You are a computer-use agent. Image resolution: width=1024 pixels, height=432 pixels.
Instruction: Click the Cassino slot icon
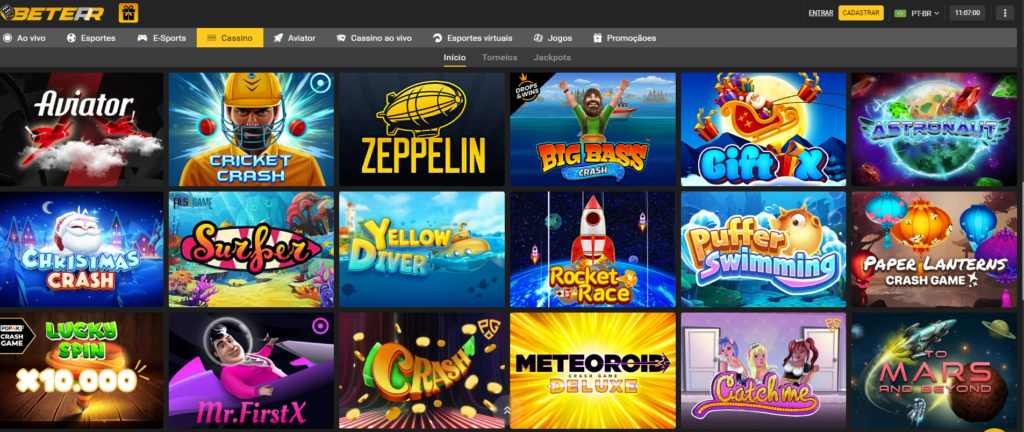pyautogui.click(x=212, y=38)
